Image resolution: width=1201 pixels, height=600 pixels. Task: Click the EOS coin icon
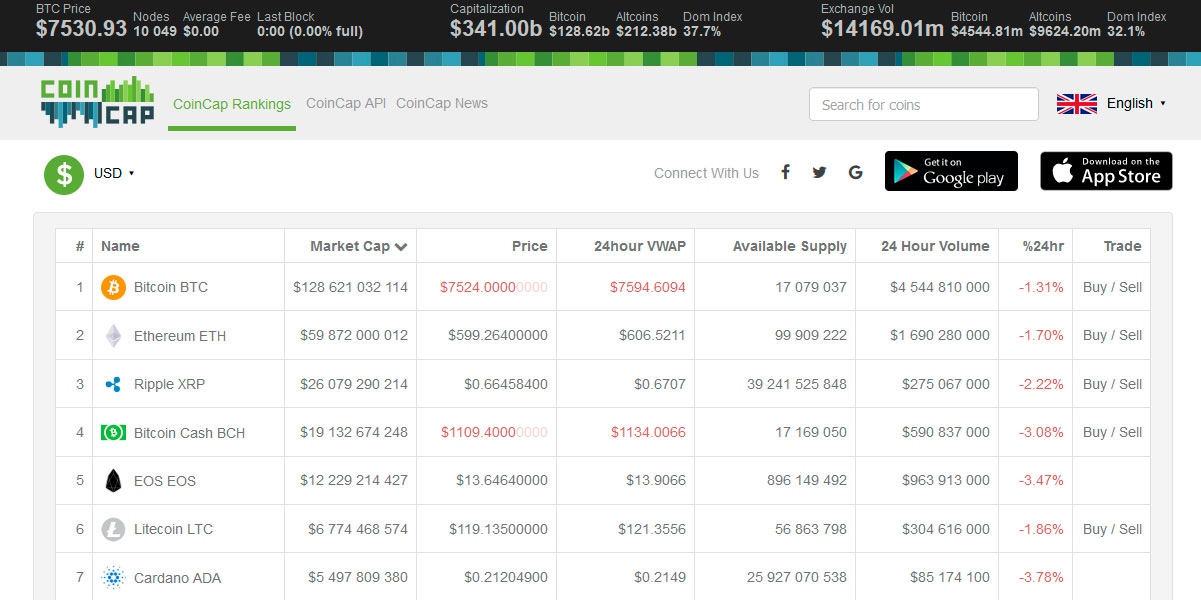tap(113, 481)
